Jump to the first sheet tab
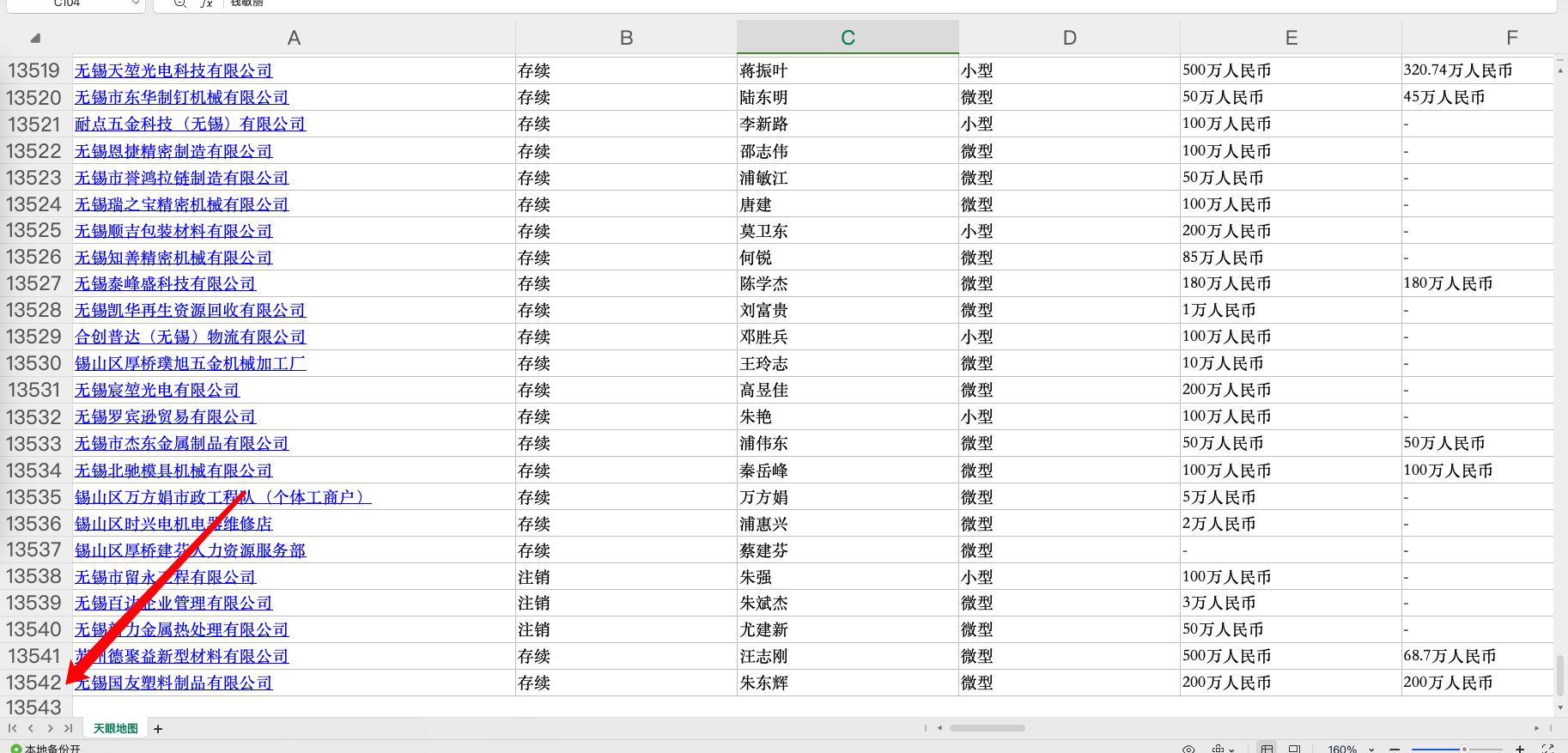The width and height of the screenshot is (1568, 753). (13, 728)
